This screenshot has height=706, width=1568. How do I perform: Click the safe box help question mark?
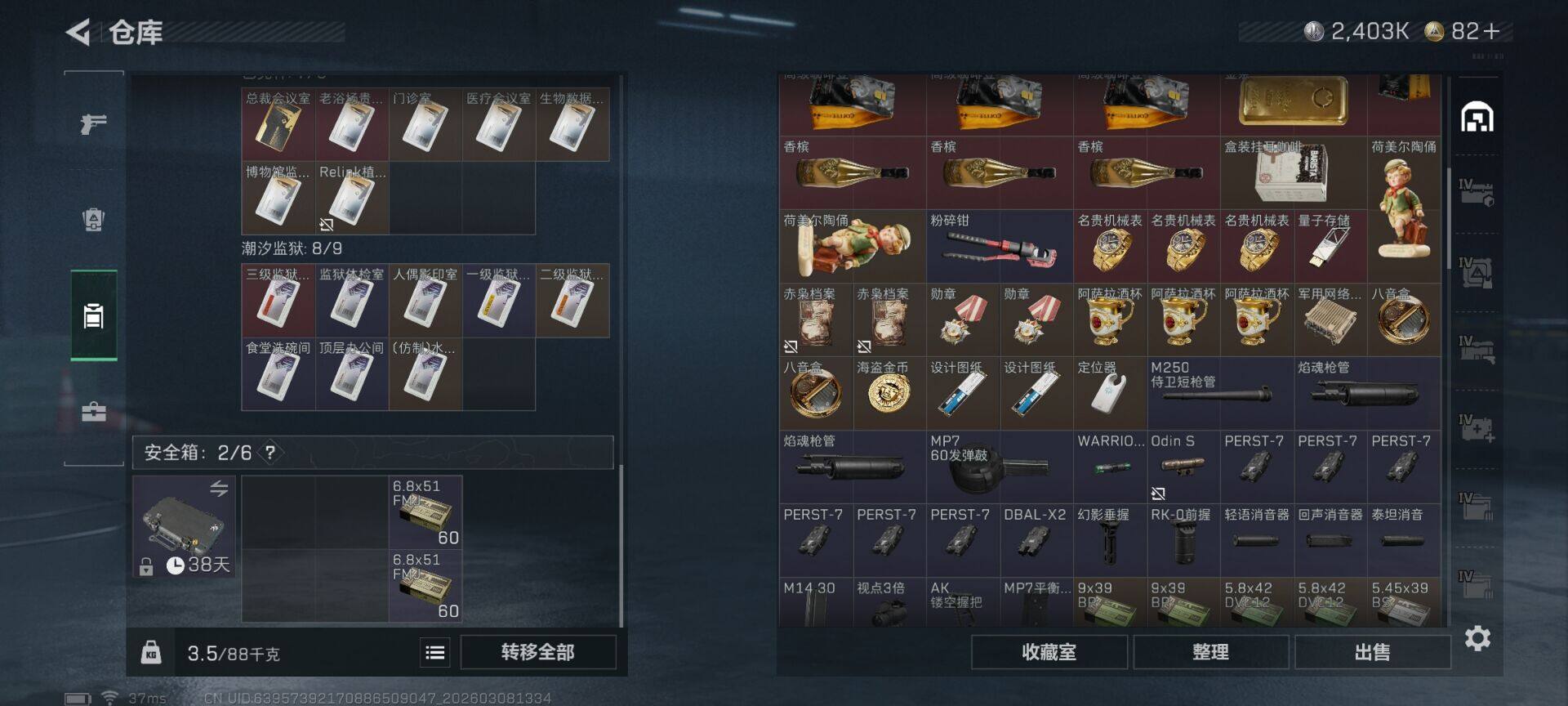click(x=270, y=452)
